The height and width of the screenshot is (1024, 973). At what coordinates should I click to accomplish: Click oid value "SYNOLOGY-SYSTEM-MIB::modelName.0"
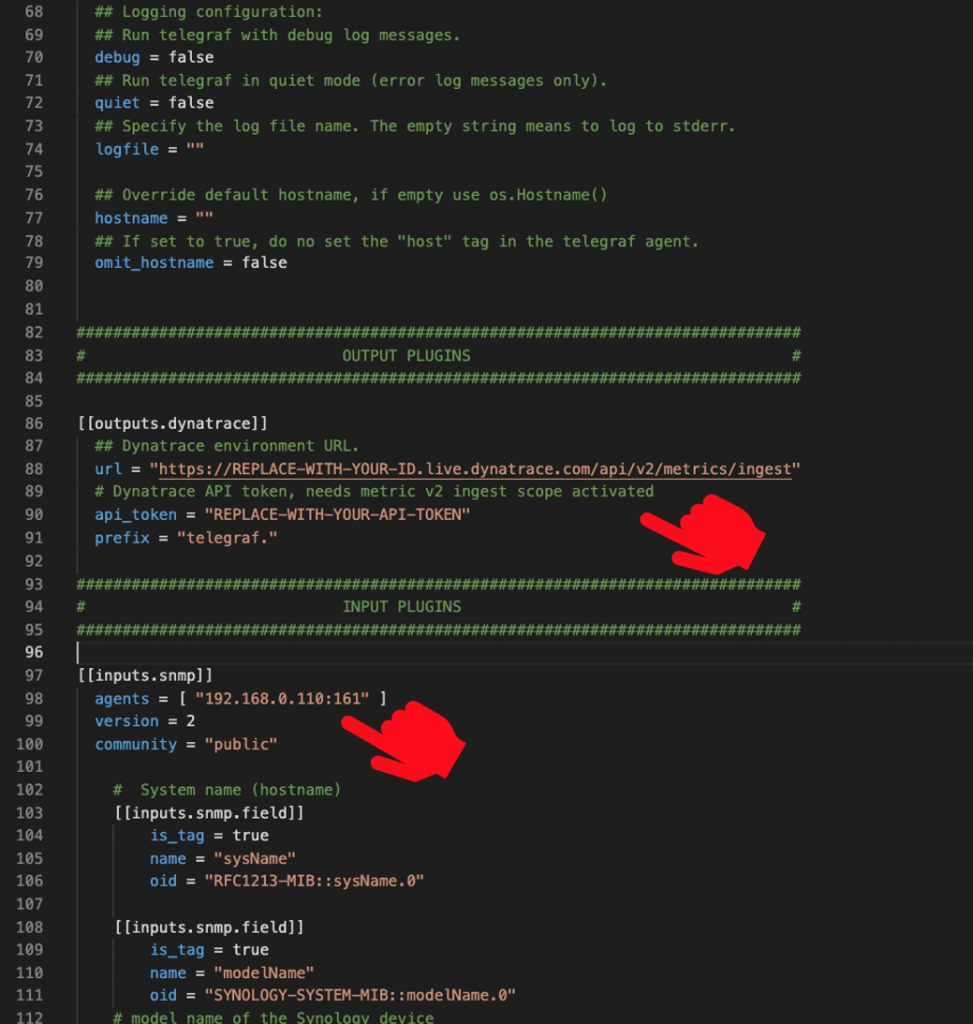(x=360, y=995)
